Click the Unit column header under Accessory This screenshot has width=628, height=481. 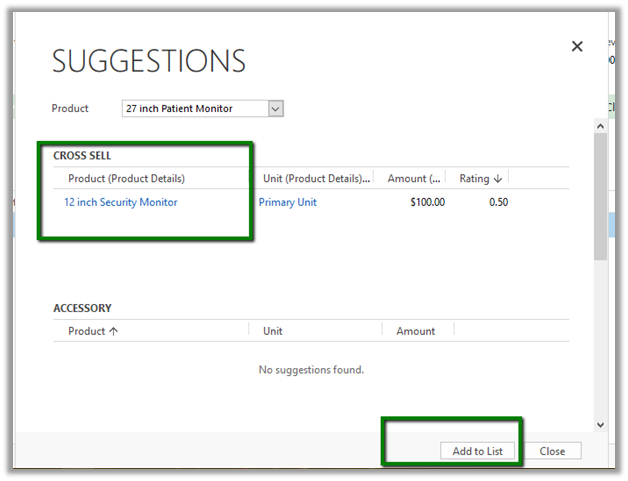(273, 331)
